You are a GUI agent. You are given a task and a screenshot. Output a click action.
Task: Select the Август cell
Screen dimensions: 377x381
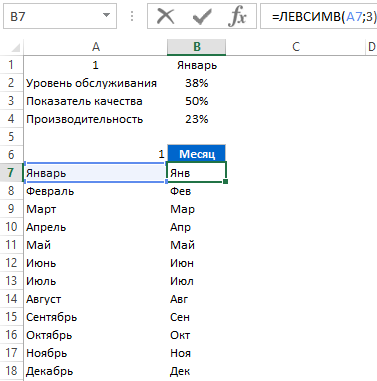pos(95,299)
